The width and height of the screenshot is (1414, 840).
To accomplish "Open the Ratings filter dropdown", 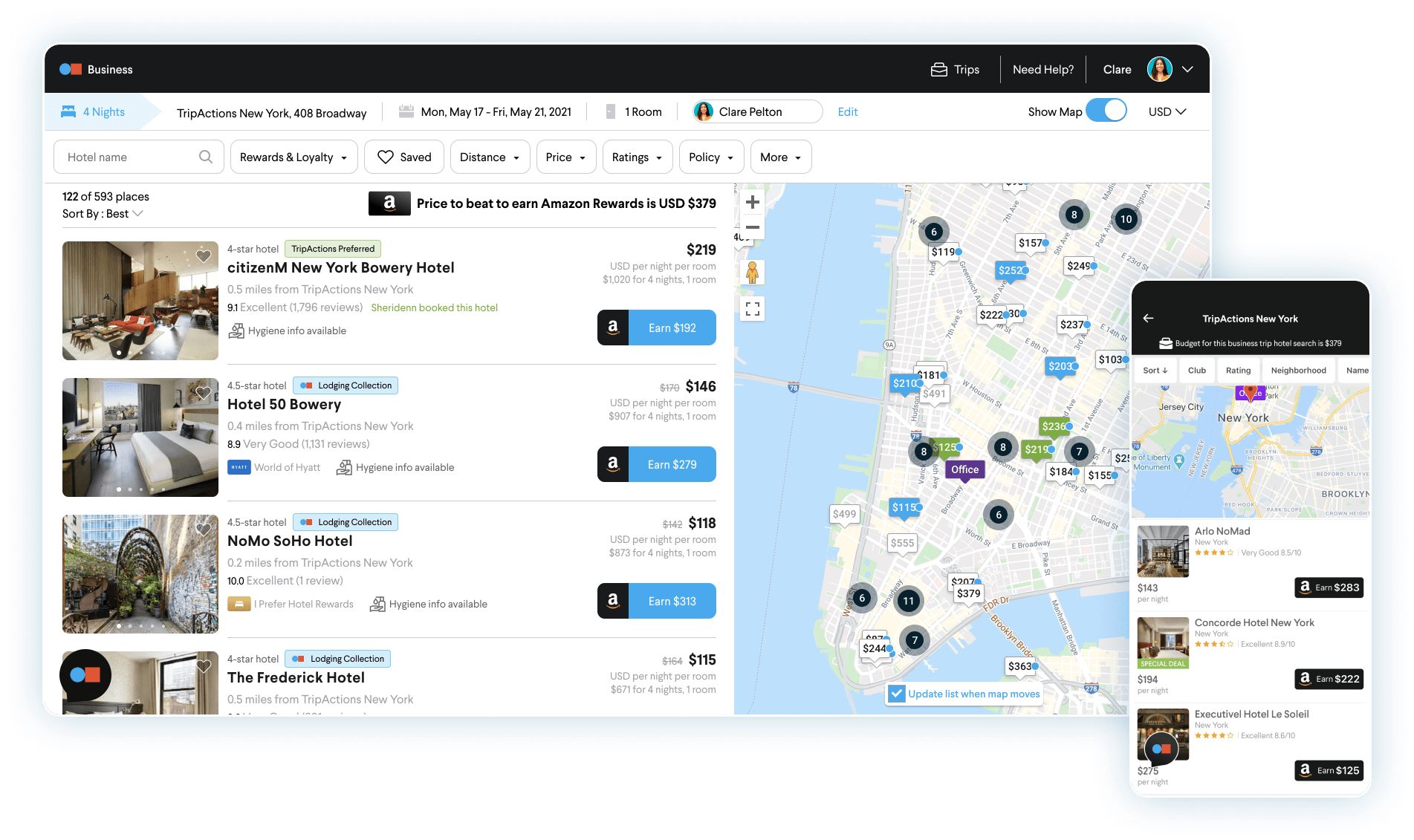I will point(637,157).
